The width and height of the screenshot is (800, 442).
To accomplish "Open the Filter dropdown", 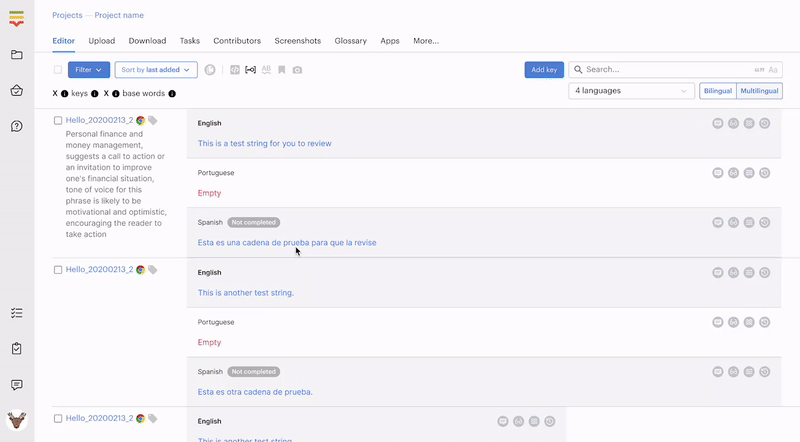I will [89, 70].
